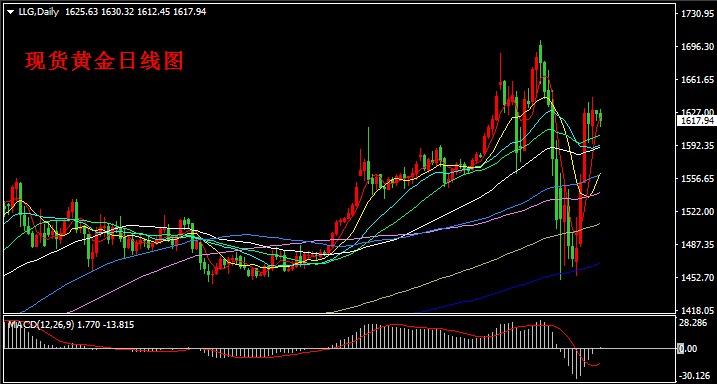Select the low price 1612.45
Viewport: 717px width, 384px height.
(153, 12)
